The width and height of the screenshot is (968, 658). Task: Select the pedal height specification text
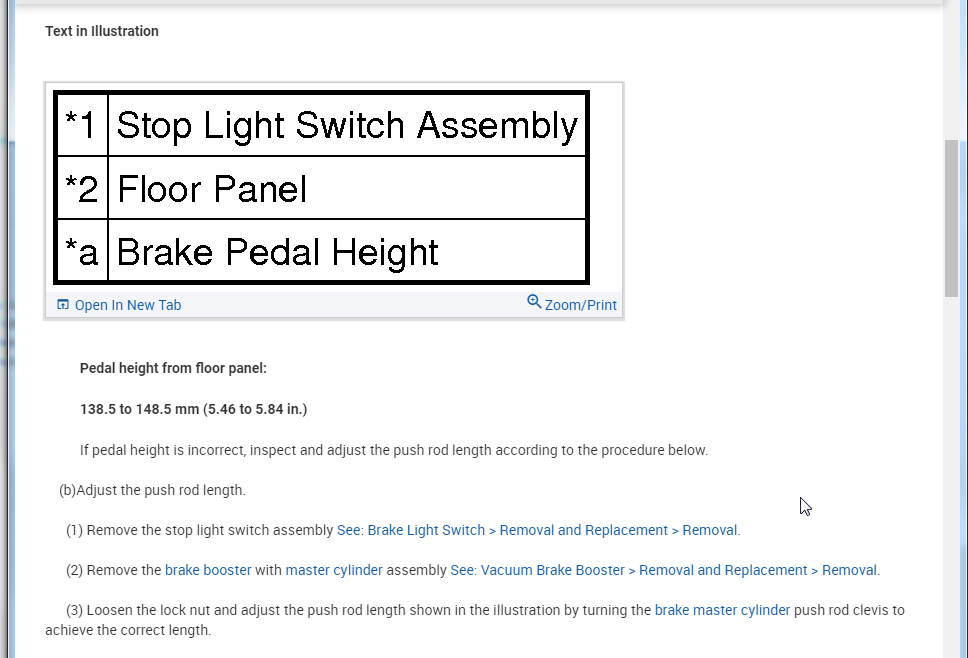193,409
